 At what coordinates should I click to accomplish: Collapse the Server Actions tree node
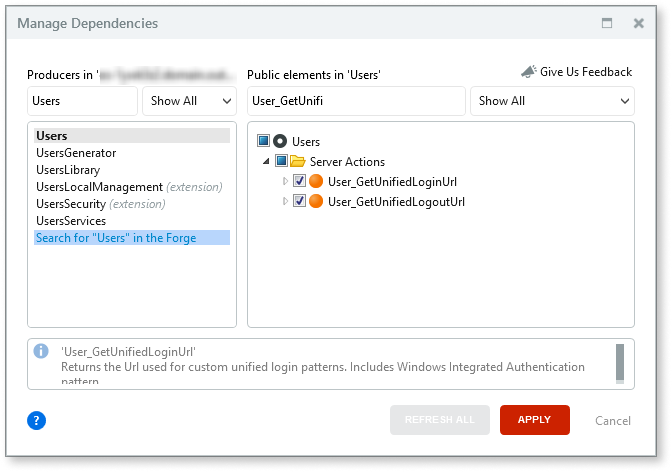click(266, 161)
